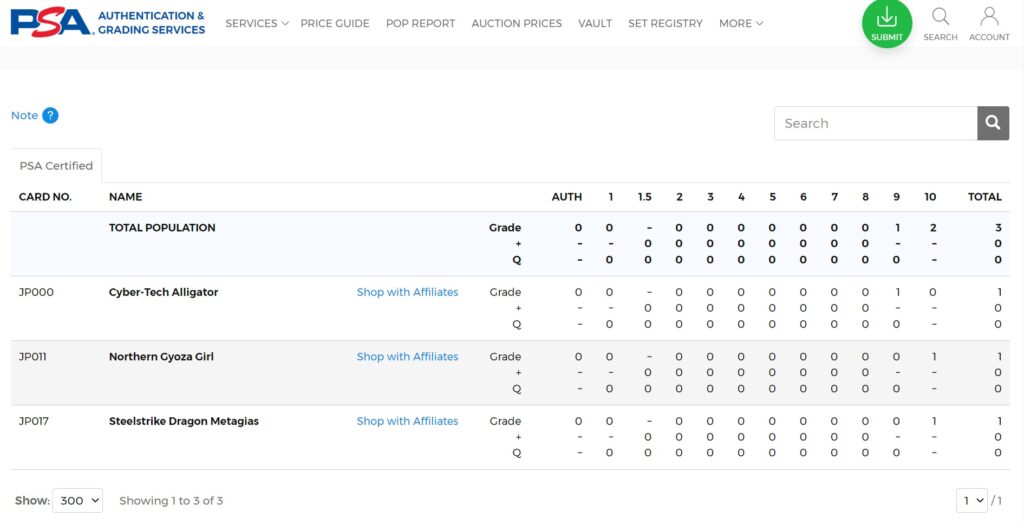Click card number JP011
The width and height of the screenshot is (1024, 523).
(x=33, y=357)
